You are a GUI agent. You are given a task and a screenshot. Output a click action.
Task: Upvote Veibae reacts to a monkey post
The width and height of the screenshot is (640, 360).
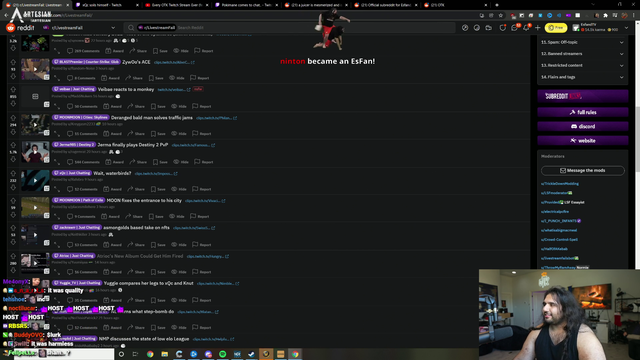pyautogui.click(x=13, y=89)
